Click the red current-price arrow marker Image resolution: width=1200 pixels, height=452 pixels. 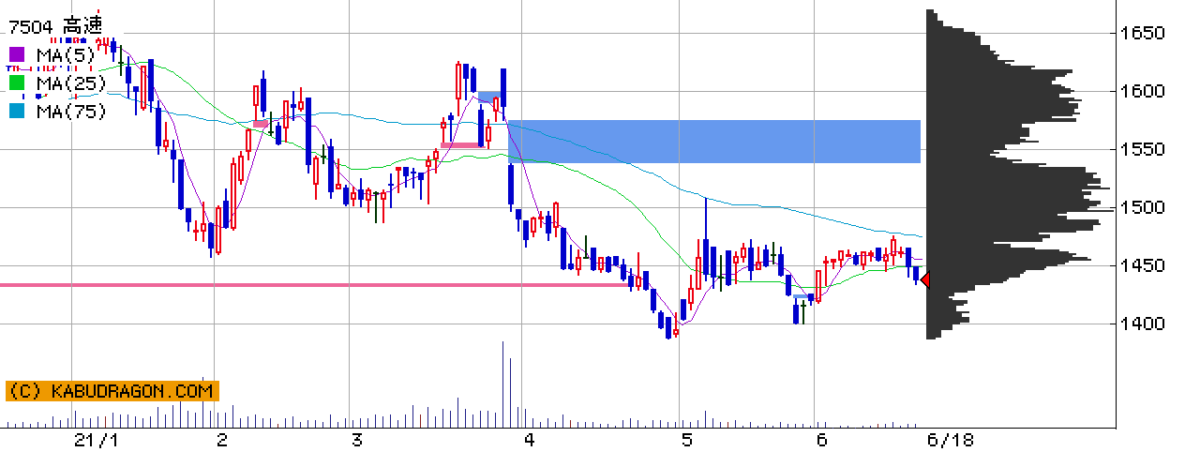925,280
